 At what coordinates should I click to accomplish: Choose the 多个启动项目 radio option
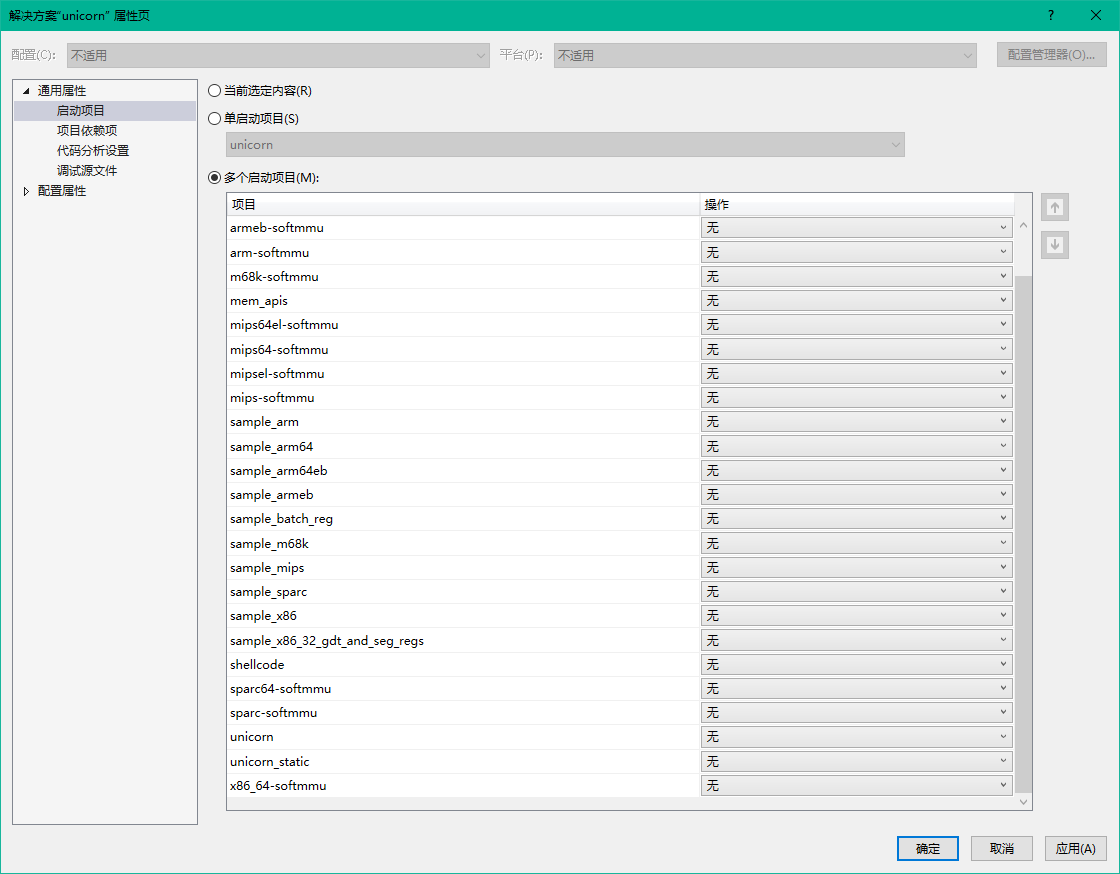pos(214,178)
